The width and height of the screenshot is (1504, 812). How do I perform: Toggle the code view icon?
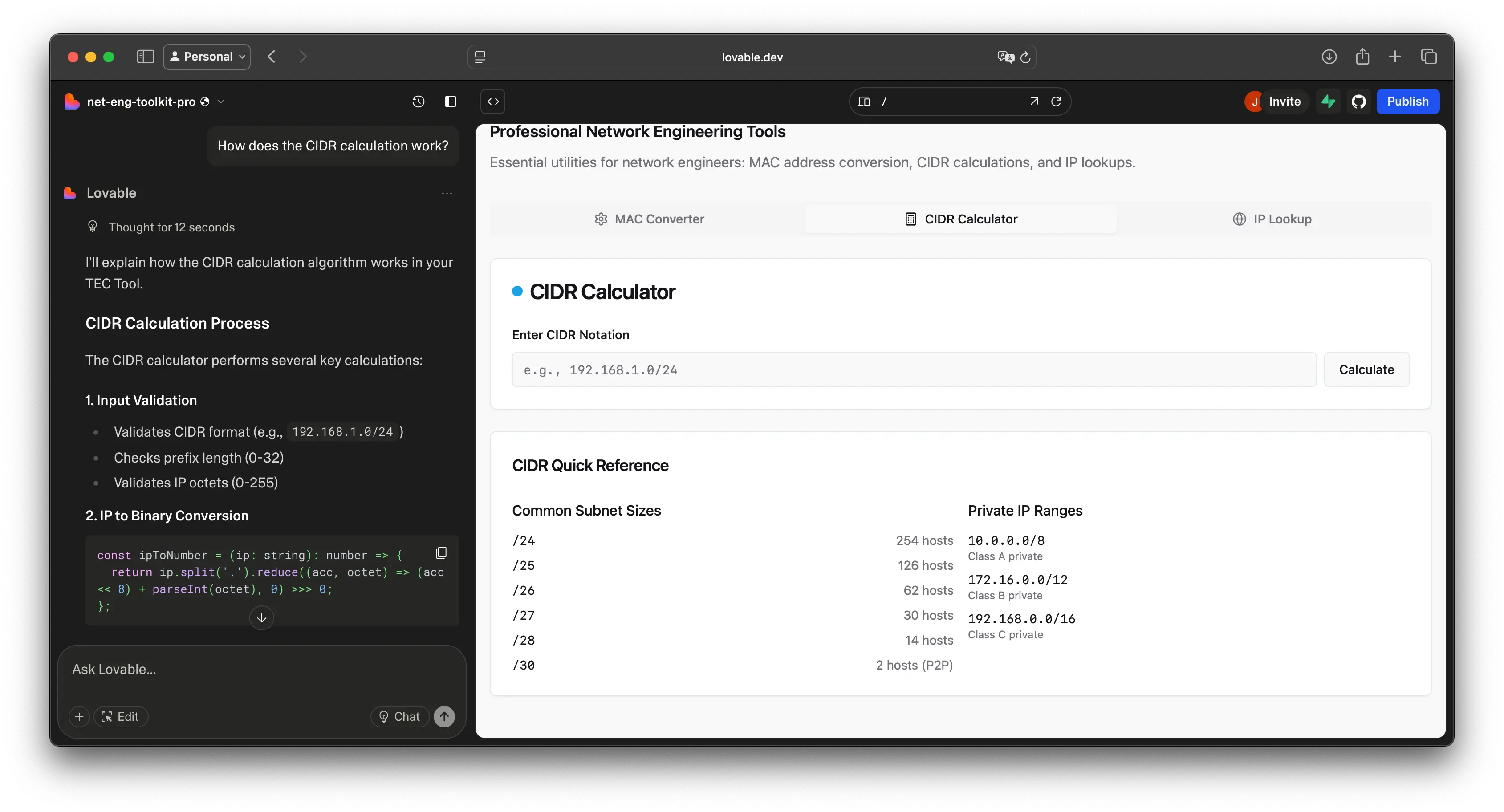pos(493,101)
